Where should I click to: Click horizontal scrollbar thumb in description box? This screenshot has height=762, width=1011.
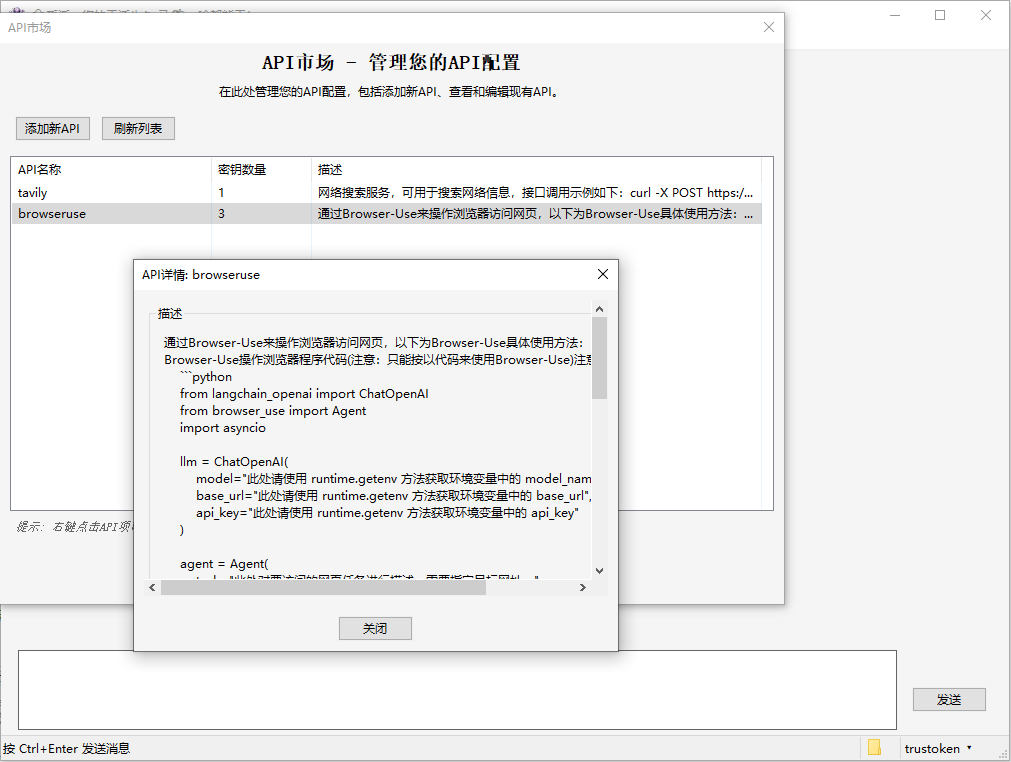[x=323, y=587]
